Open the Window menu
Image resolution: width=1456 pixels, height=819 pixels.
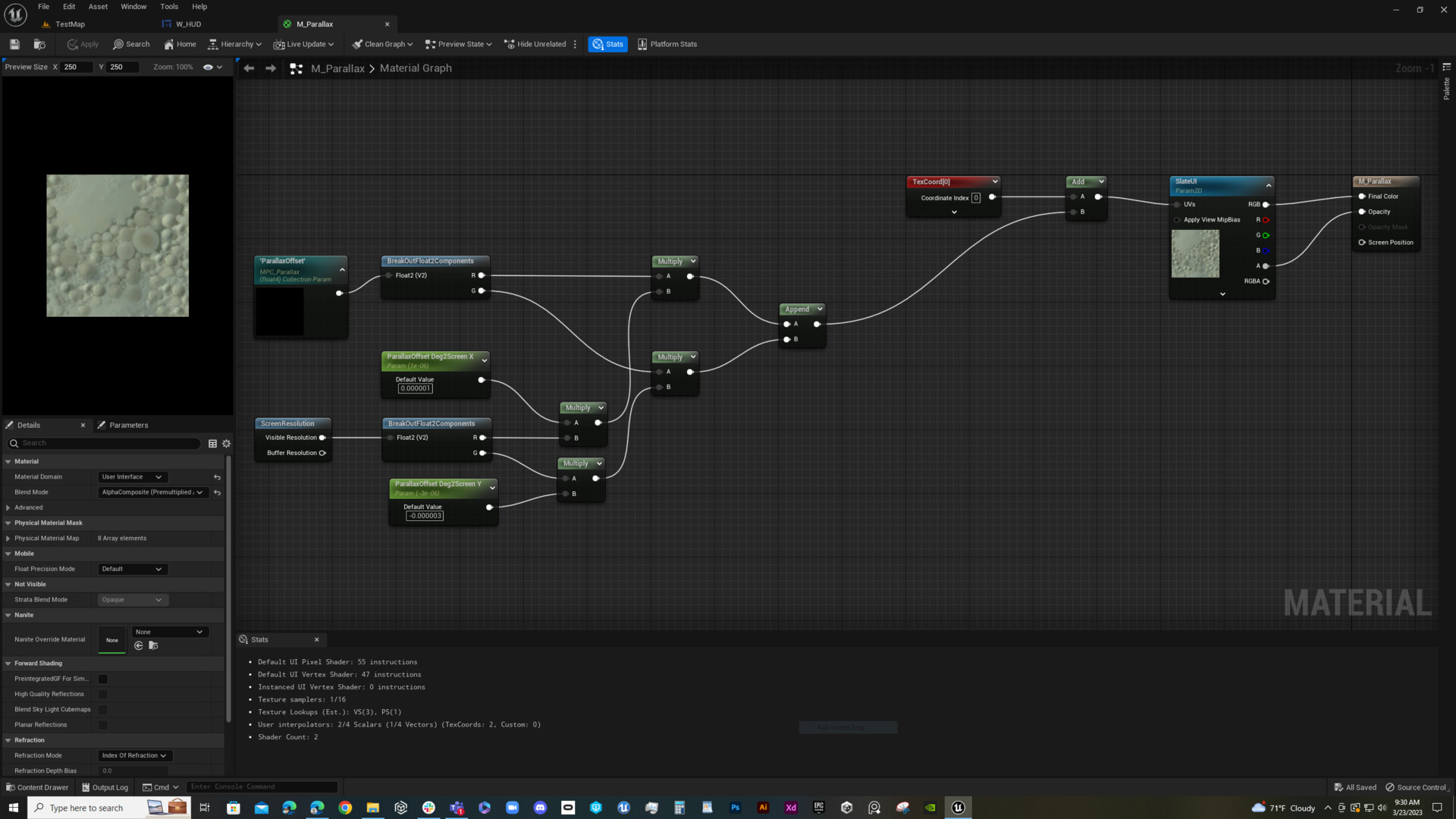[x=133, y=6]
